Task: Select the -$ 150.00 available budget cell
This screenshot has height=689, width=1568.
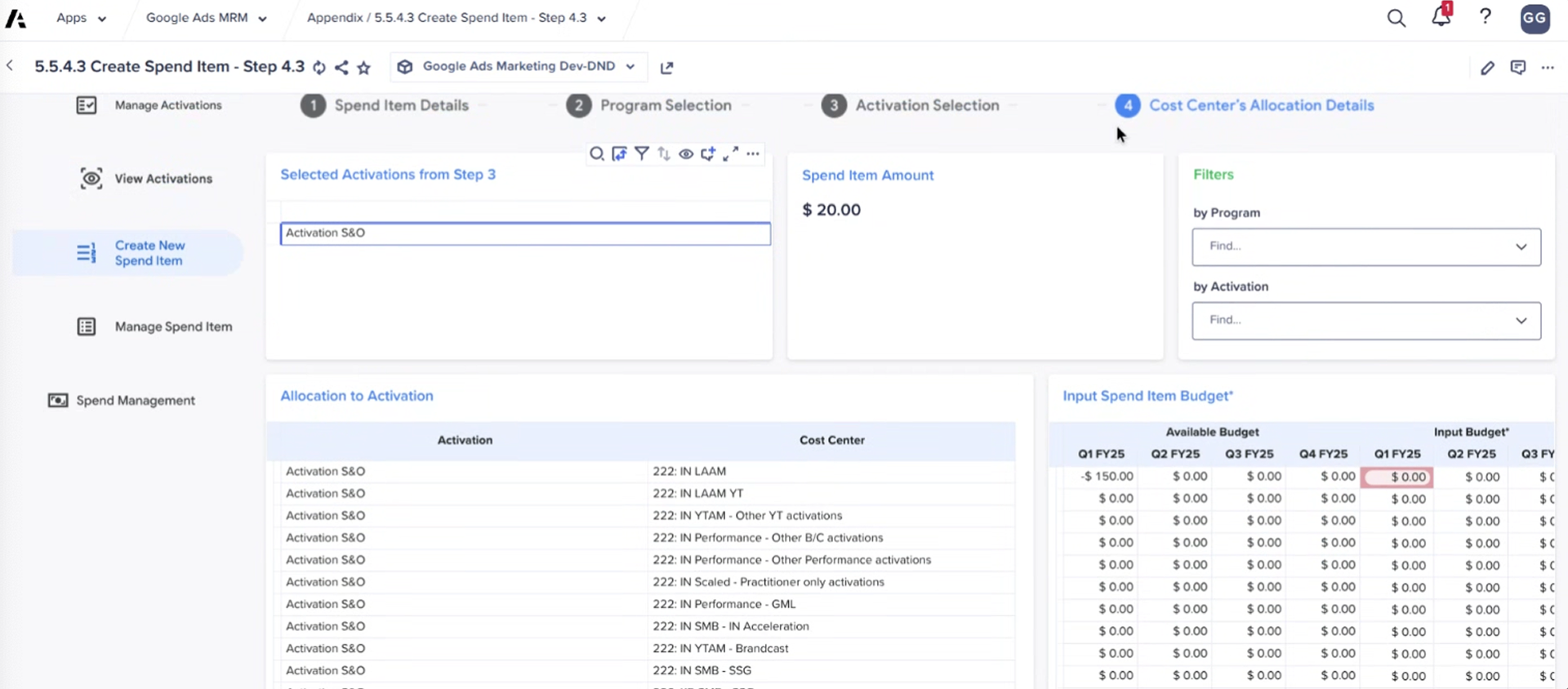Action: (x=1100, y=476)
